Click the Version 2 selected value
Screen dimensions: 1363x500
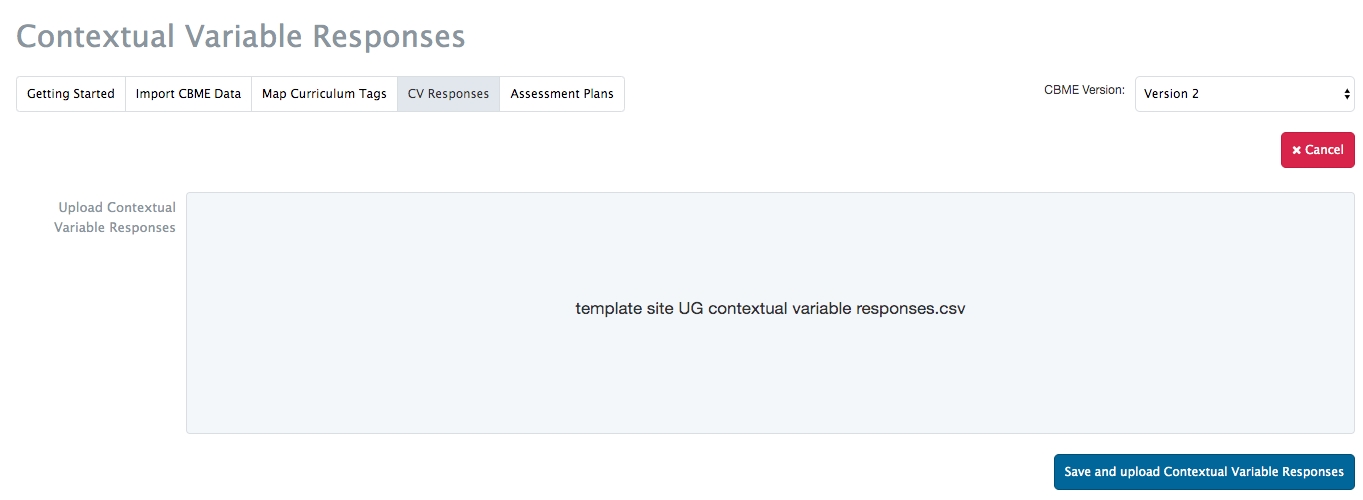[x=1171, y=94]
